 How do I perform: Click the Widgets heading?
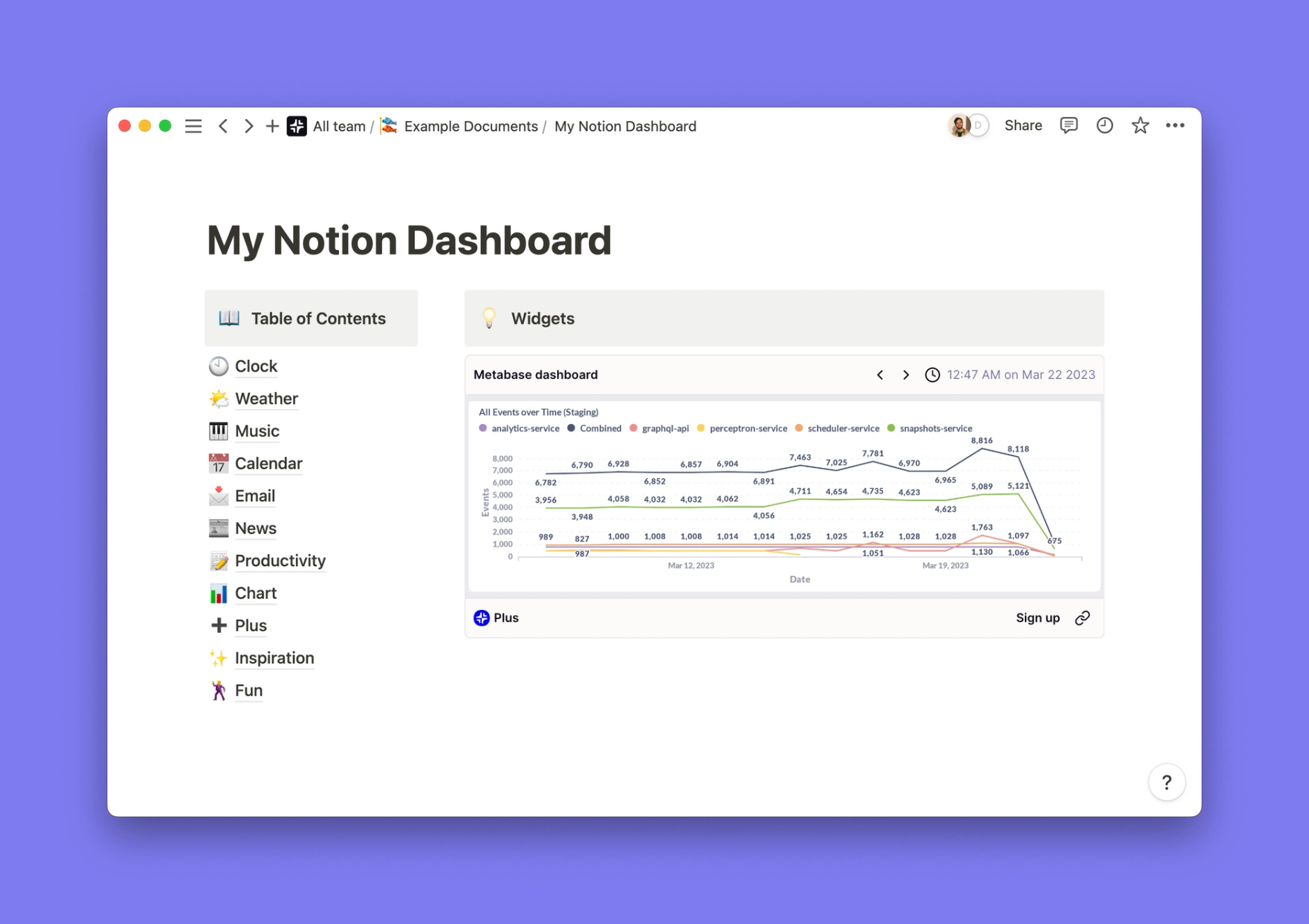pos(542,318)
